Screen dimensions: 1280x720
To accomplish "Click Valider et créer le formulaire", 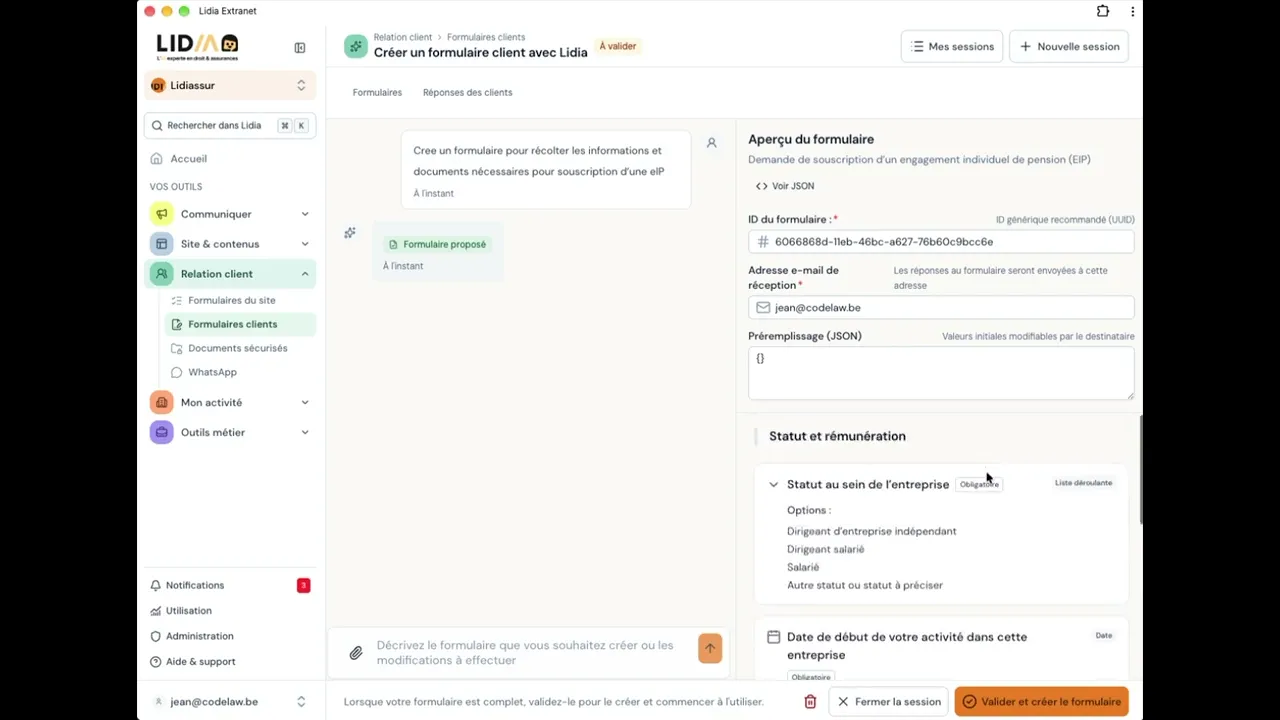I will [x=1041, y=702].
